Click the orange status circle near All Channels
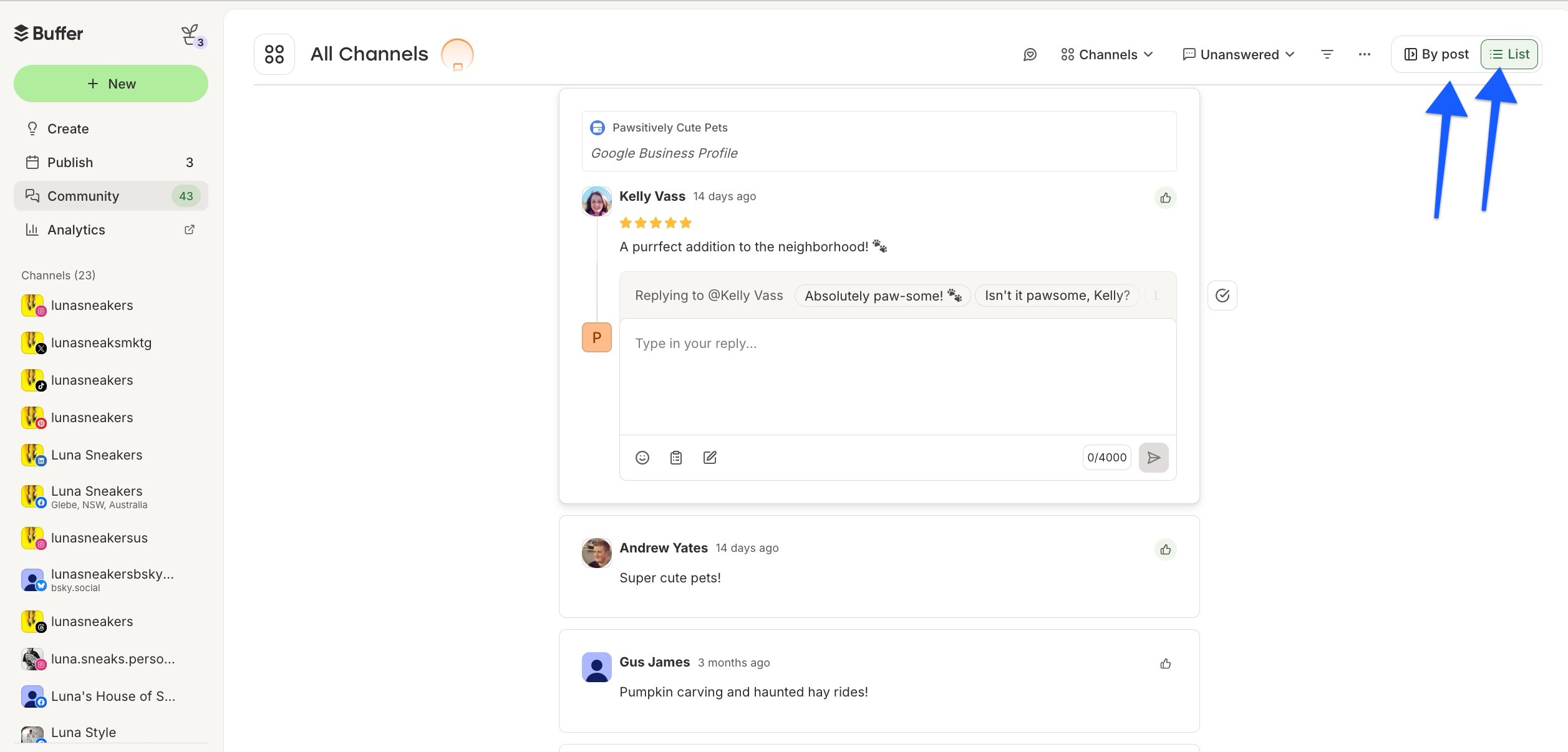The width and height of the screenshot is (1568, 752). click(x=457, y=55)
